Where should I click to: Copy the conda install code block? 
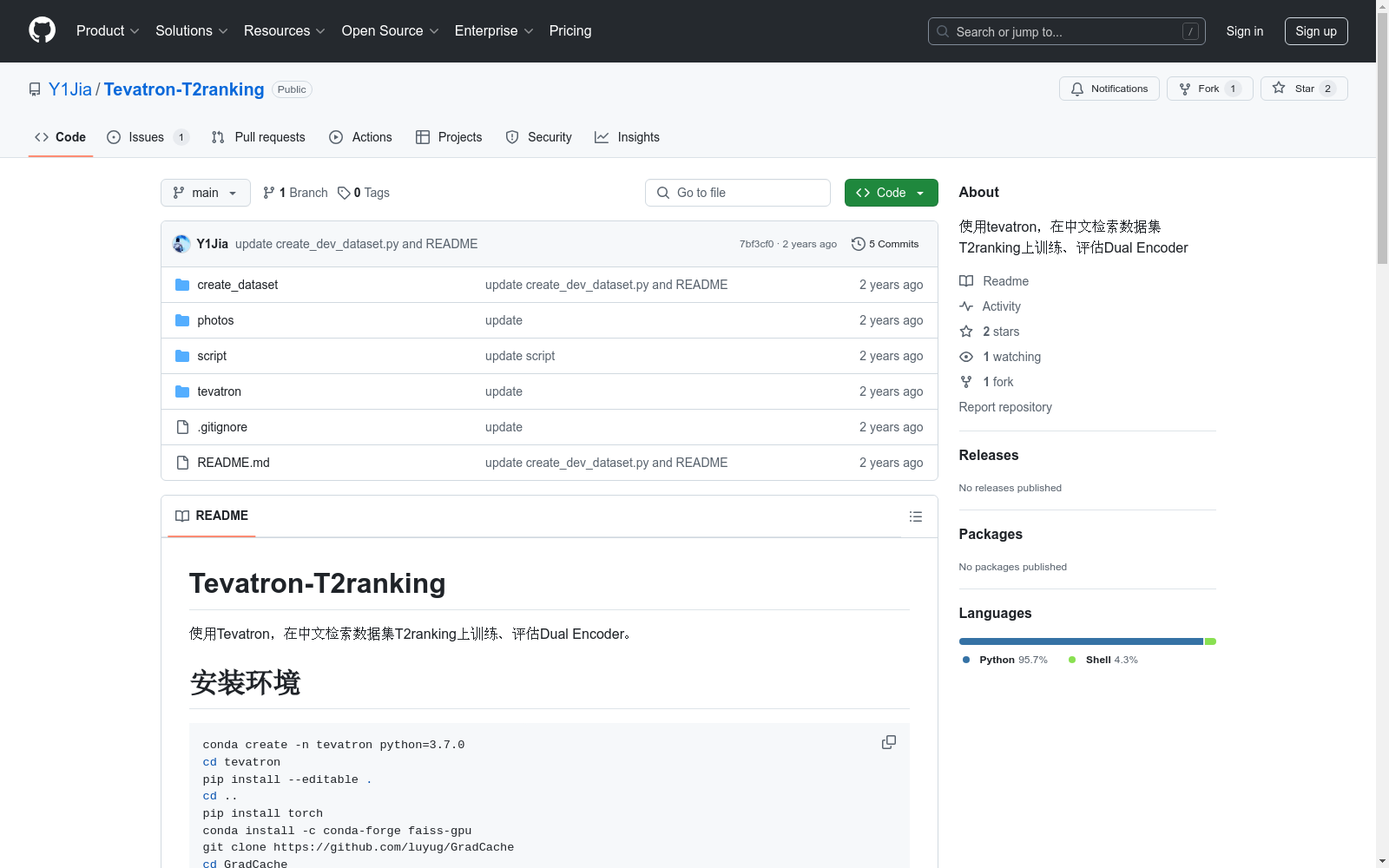[x=889, y=742]
